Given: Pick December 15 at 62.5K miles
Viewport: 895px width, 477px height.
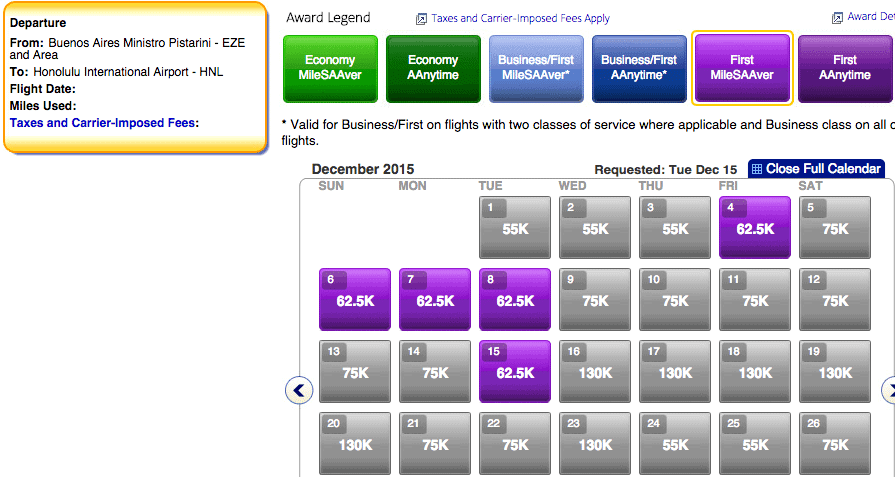Looking at the screenshot, I should [x=515, y=371].
